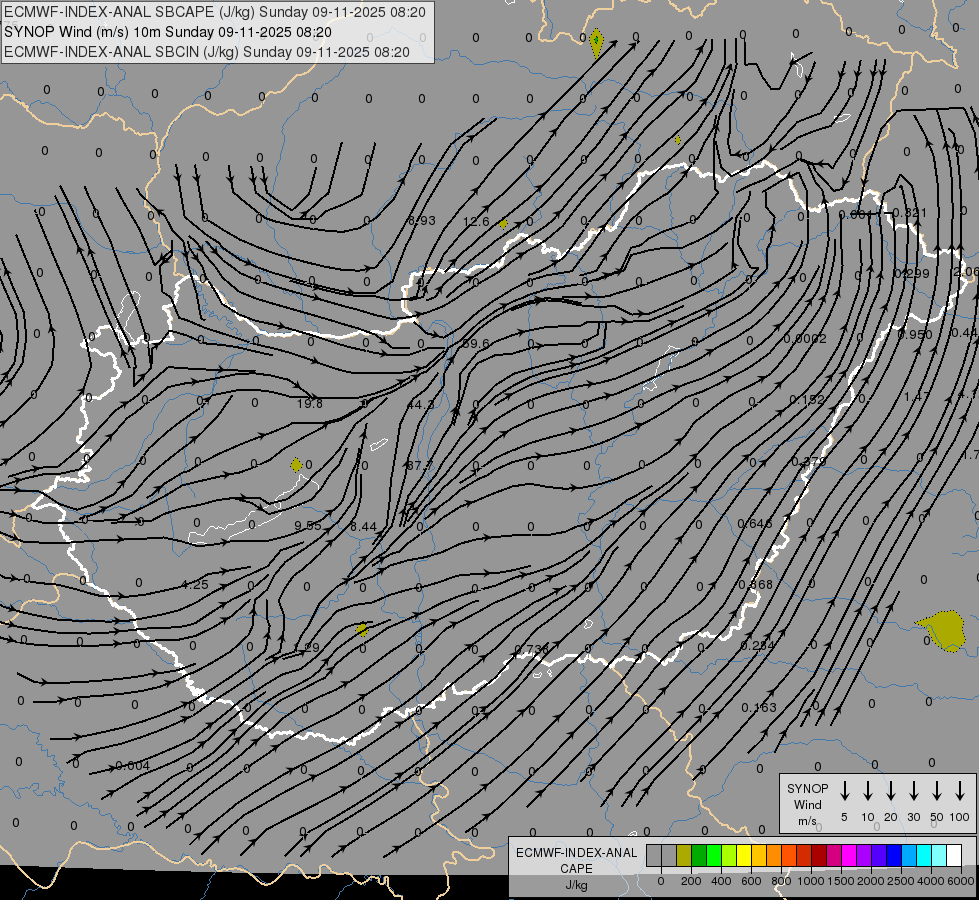Pick the olive swatch in the CAPE scale
This screenshot has height=900, width=979.
tap(684, 855)
